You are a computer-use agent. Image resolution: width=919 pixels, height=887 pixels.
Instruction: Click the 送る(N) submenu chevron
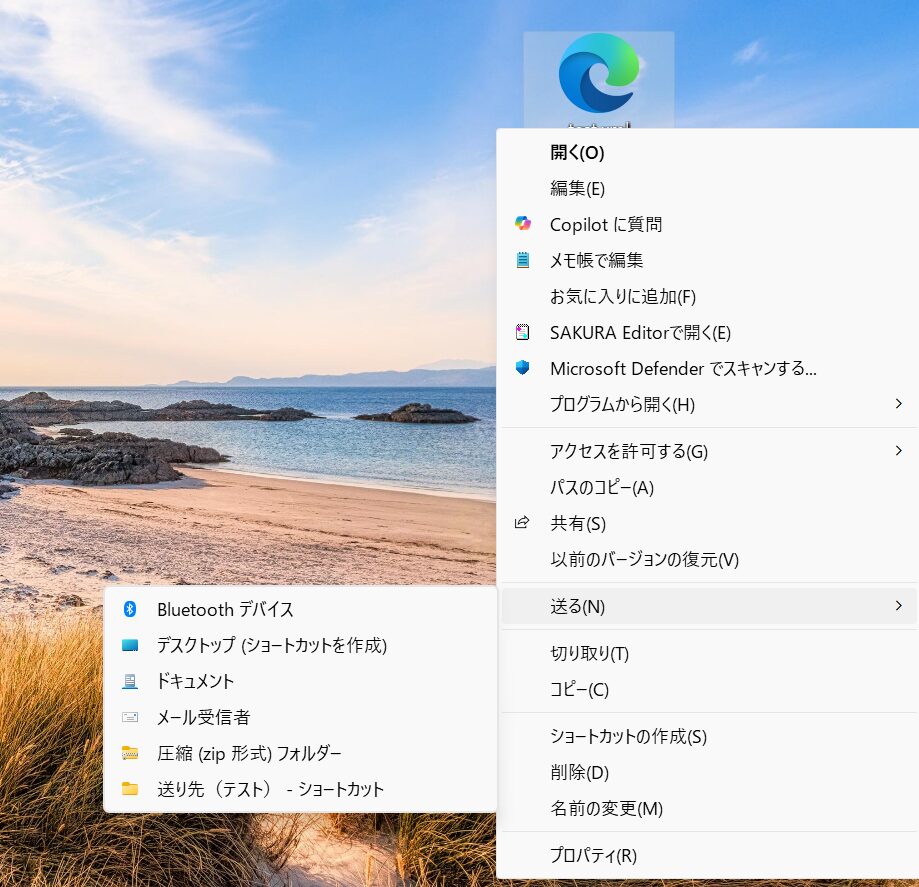click(x=898, y=606)
